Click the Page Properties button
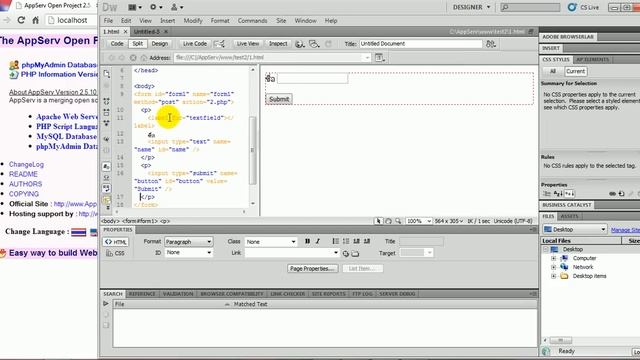This screenshot has height=360, width=640. point(312,269)
